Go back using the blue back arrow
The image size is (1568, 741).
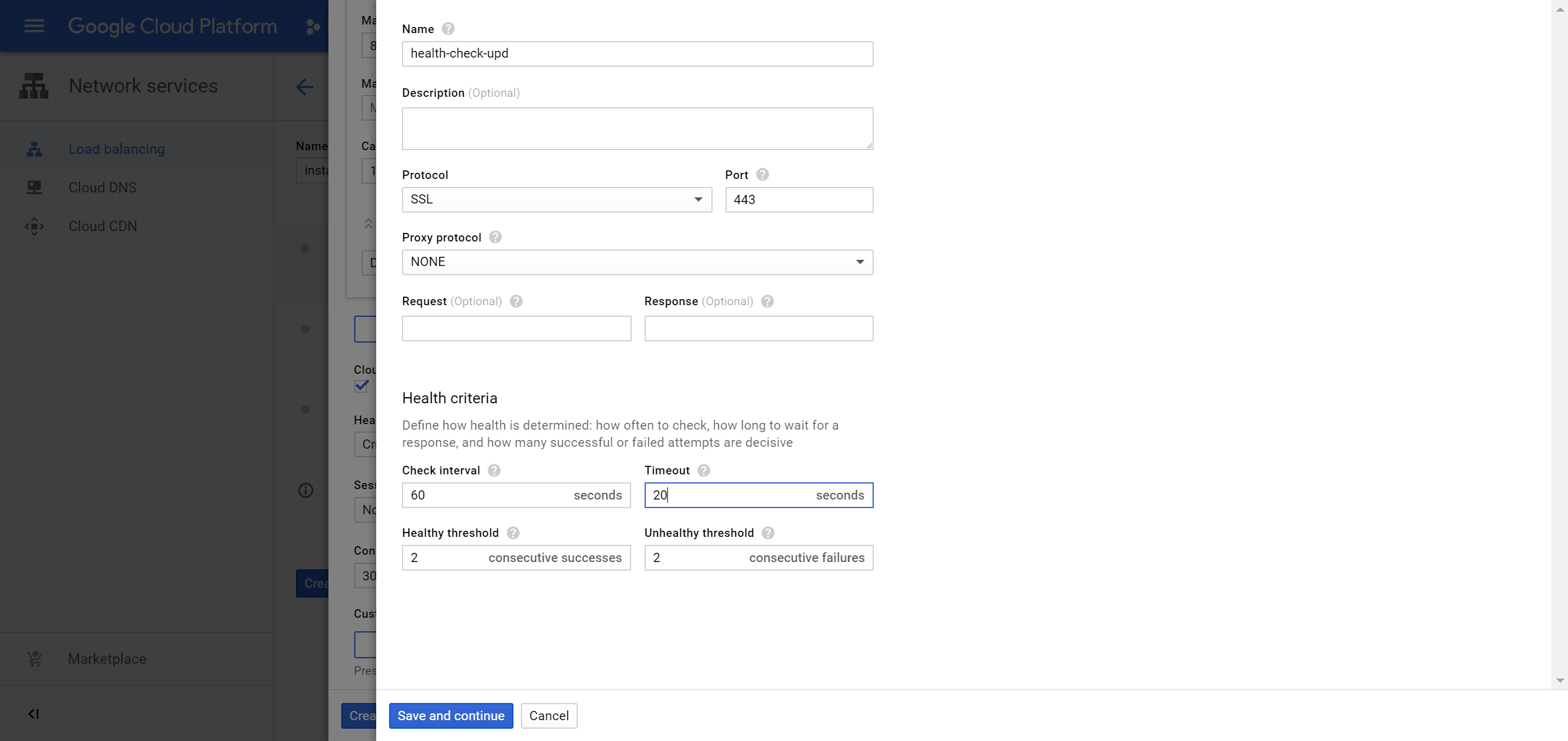click(305, 86)
